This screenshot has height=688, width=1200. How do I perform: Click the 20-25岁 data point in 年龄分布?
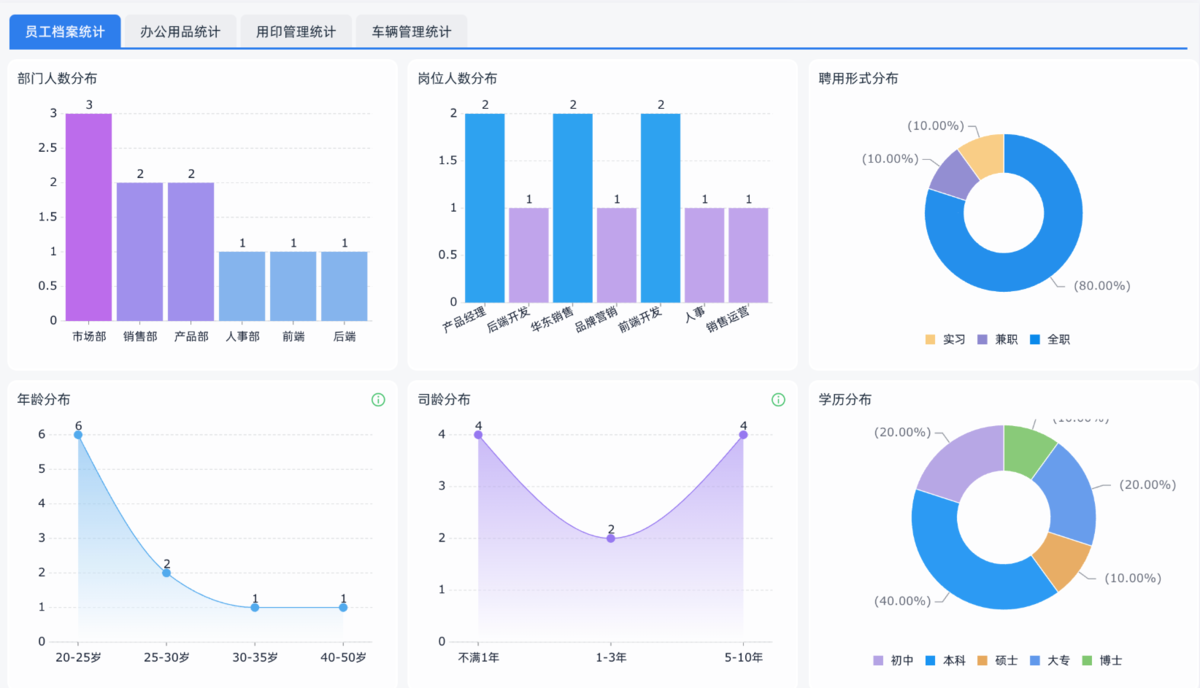[x=78, y=435]
